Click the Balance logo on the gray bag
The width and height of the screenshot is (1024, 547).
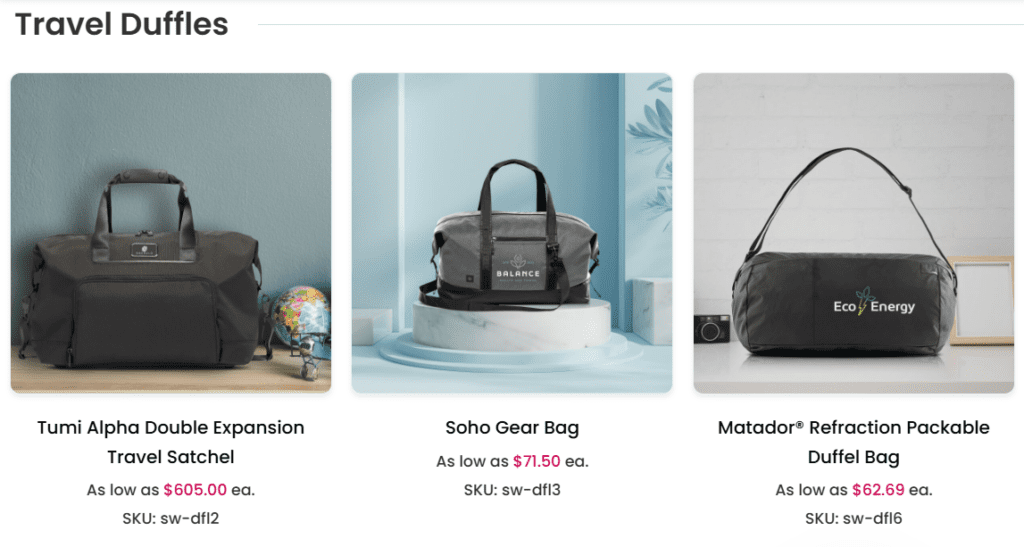point(518,269)
